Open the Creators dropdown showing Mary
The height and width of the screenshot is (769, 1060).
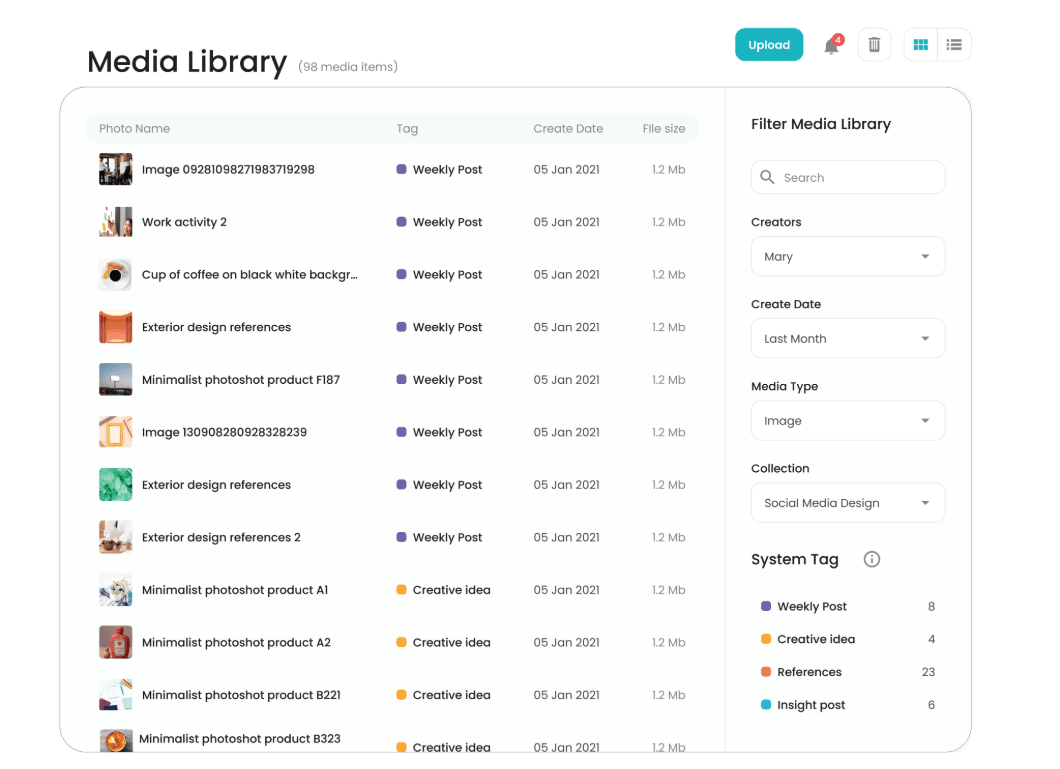(x=848, y=256)
